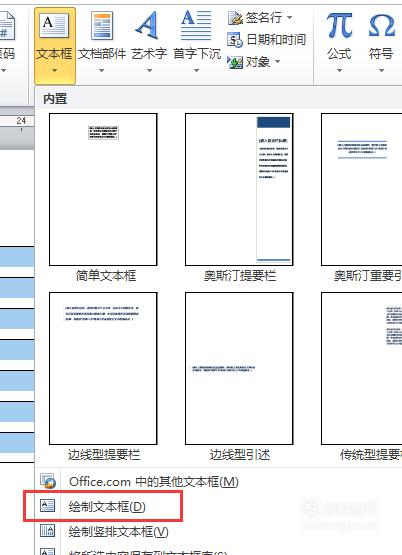The width and height of the screenshot is (402, 555).
Task: Click the Office.com text boxes globe icon
Action: 47,481
